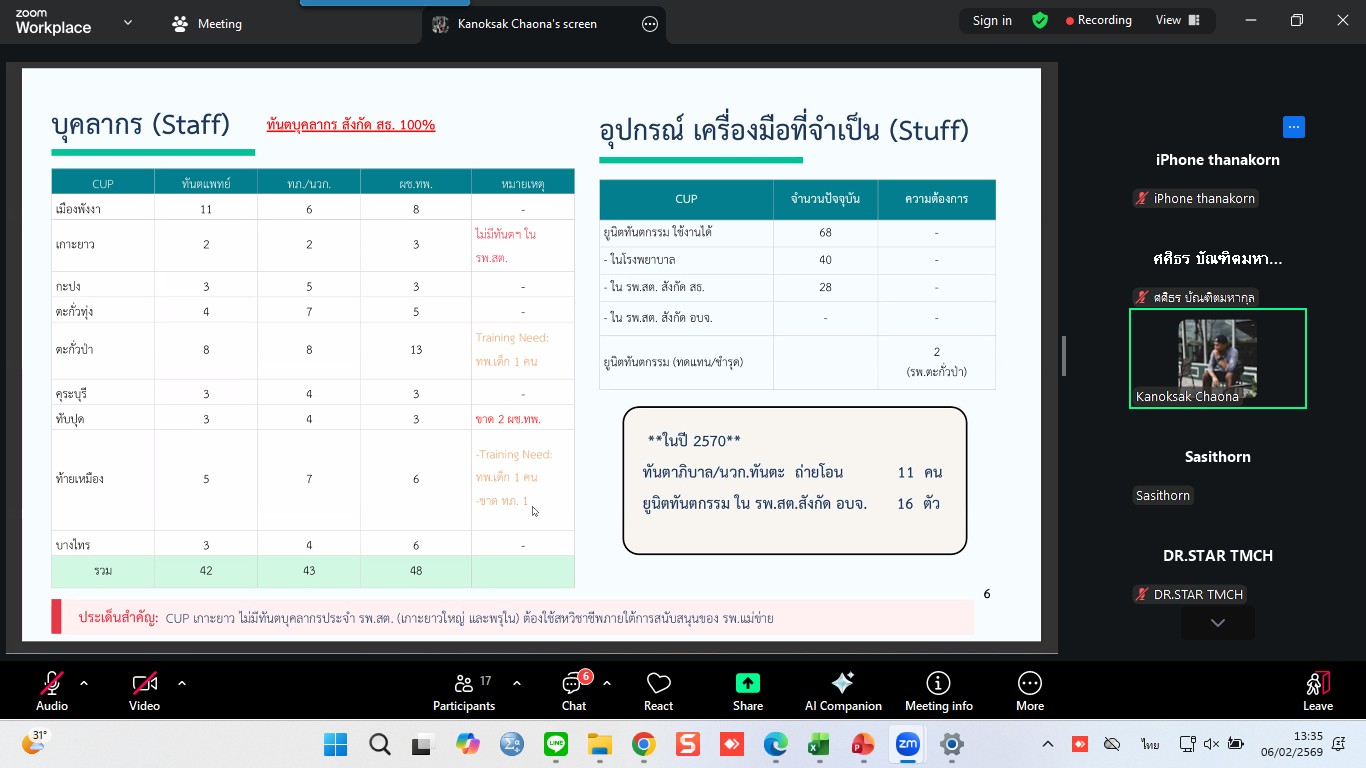The width and height of the screenshot is (1366, 768).
Task: Switch to the Meeting tab
Action: [208, 24]
